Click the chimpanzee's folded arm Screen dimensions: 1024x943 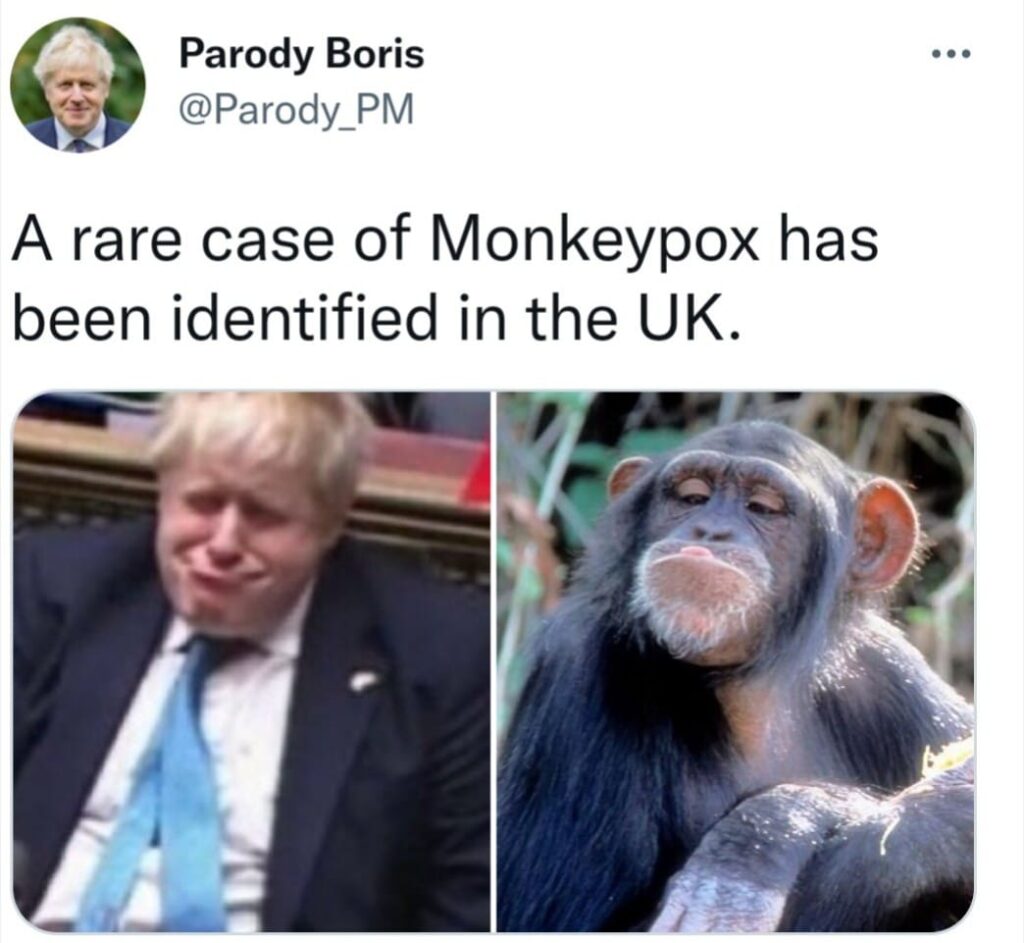tap(816, 855)
